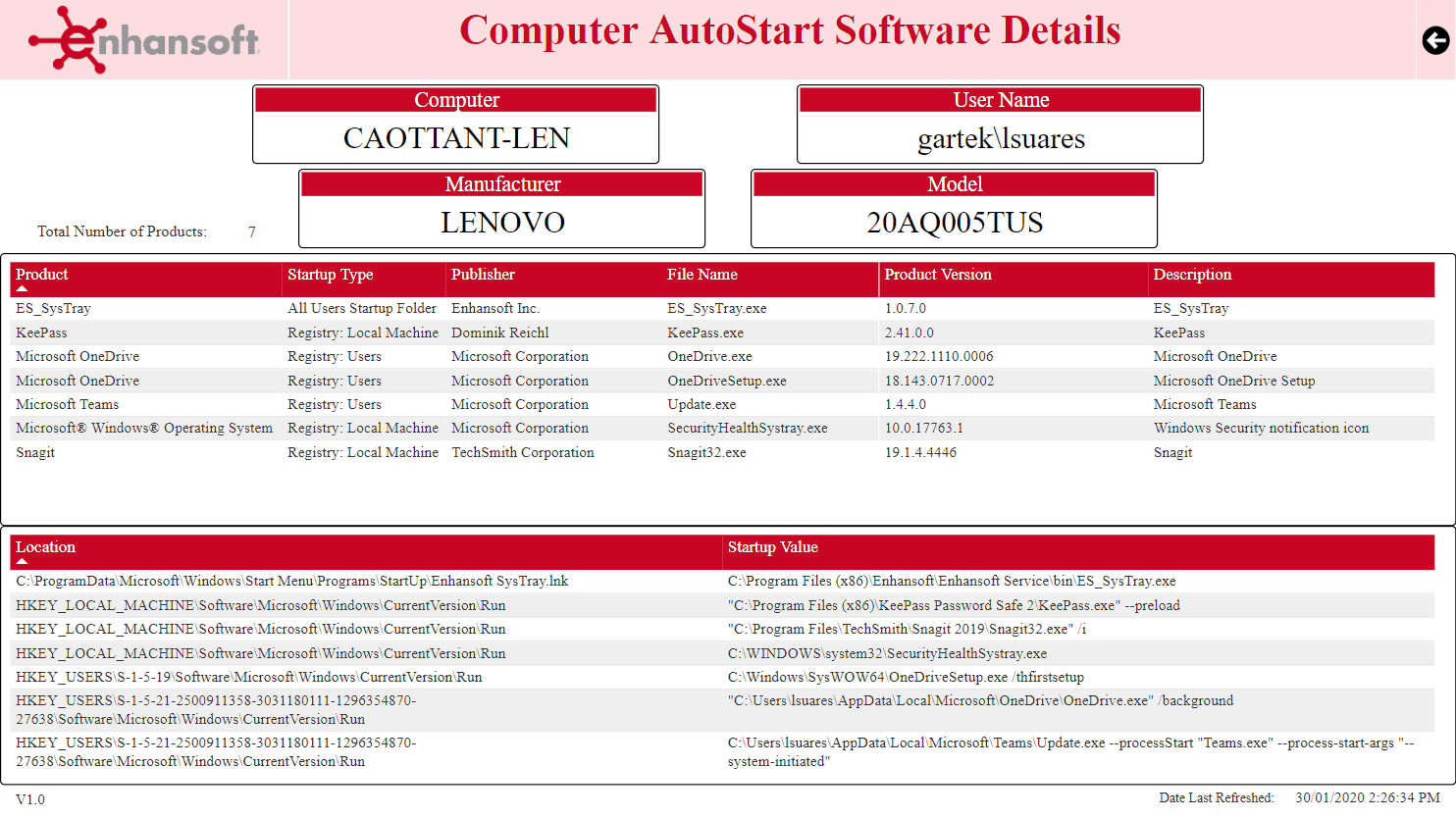Select the Microsoft Teams entry
The width and height of the screenshot is (1456, 819).
(x=67, y=404)
